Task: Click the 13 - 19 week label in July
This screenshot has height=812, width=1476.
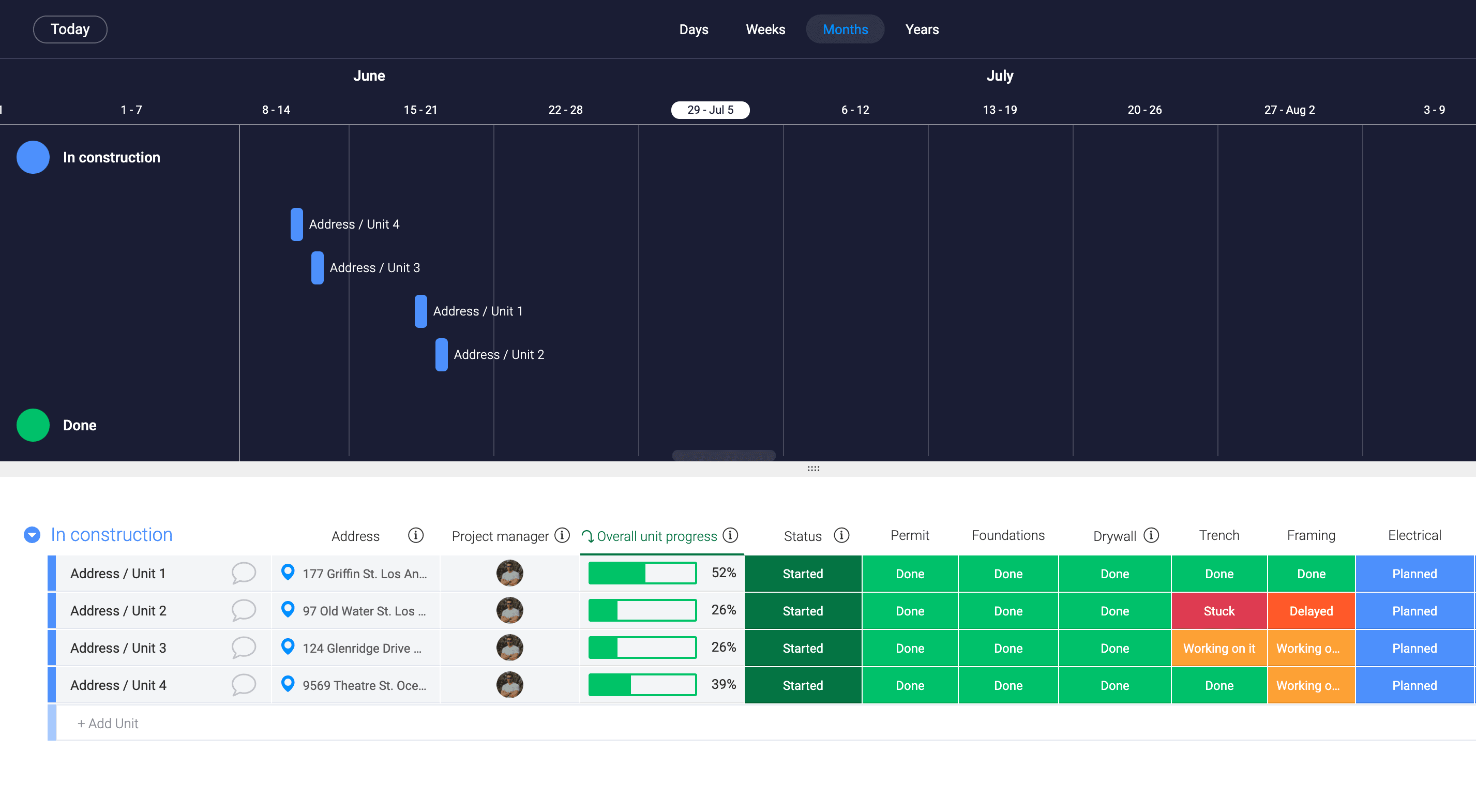Action: click(1000, 110)
